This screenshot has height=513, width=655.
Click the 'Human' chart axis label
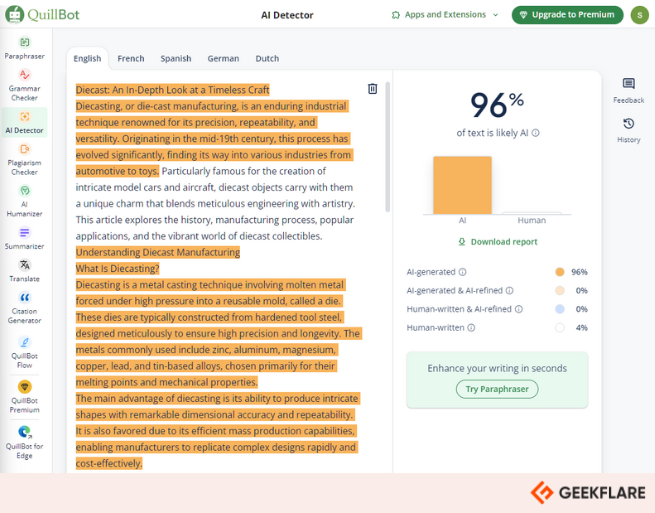pyautogui.click(x=531, y=220)
